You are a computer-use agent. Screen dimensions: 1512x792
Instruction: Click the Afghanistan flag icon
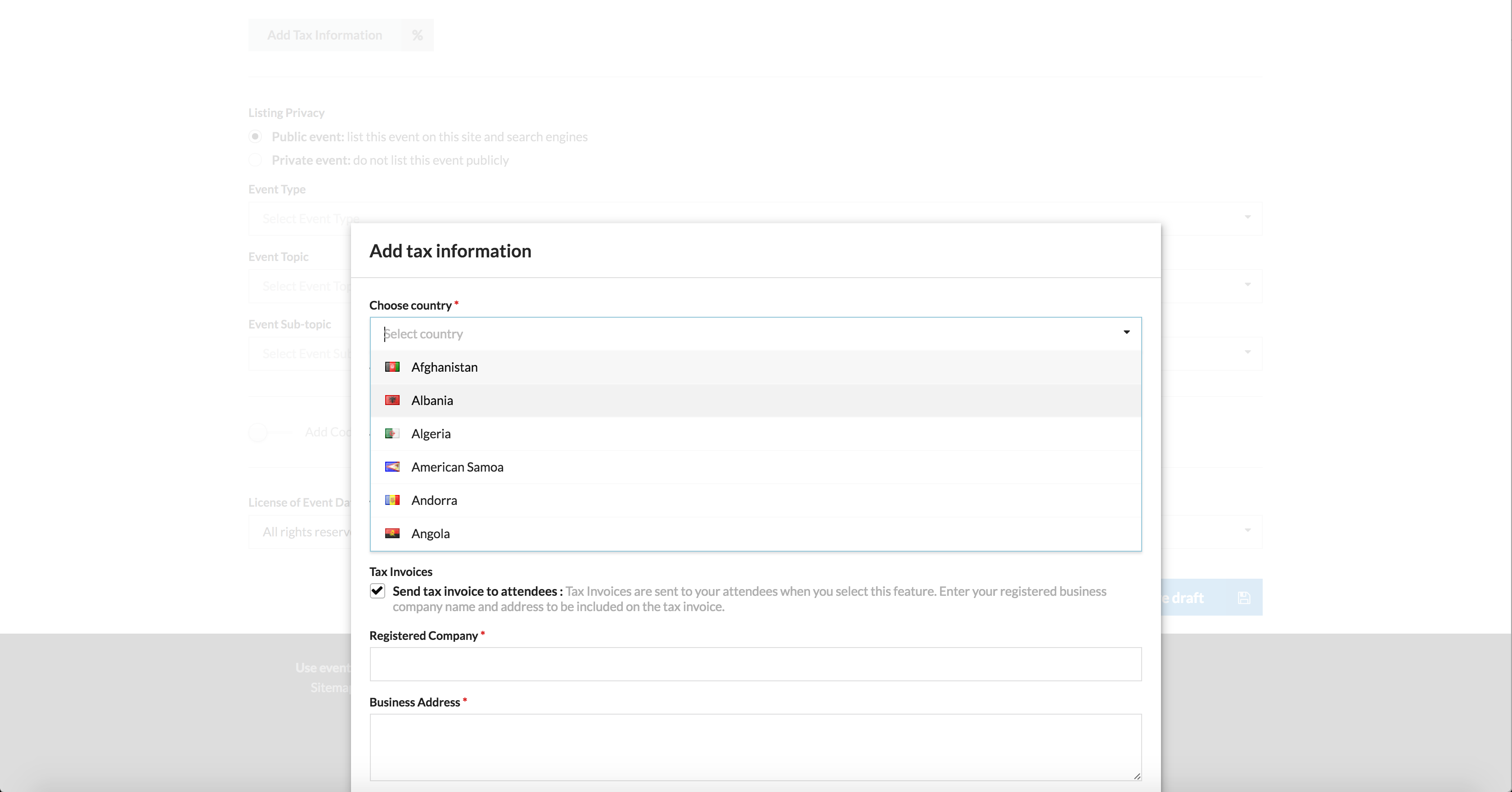(x=392, y=367)
